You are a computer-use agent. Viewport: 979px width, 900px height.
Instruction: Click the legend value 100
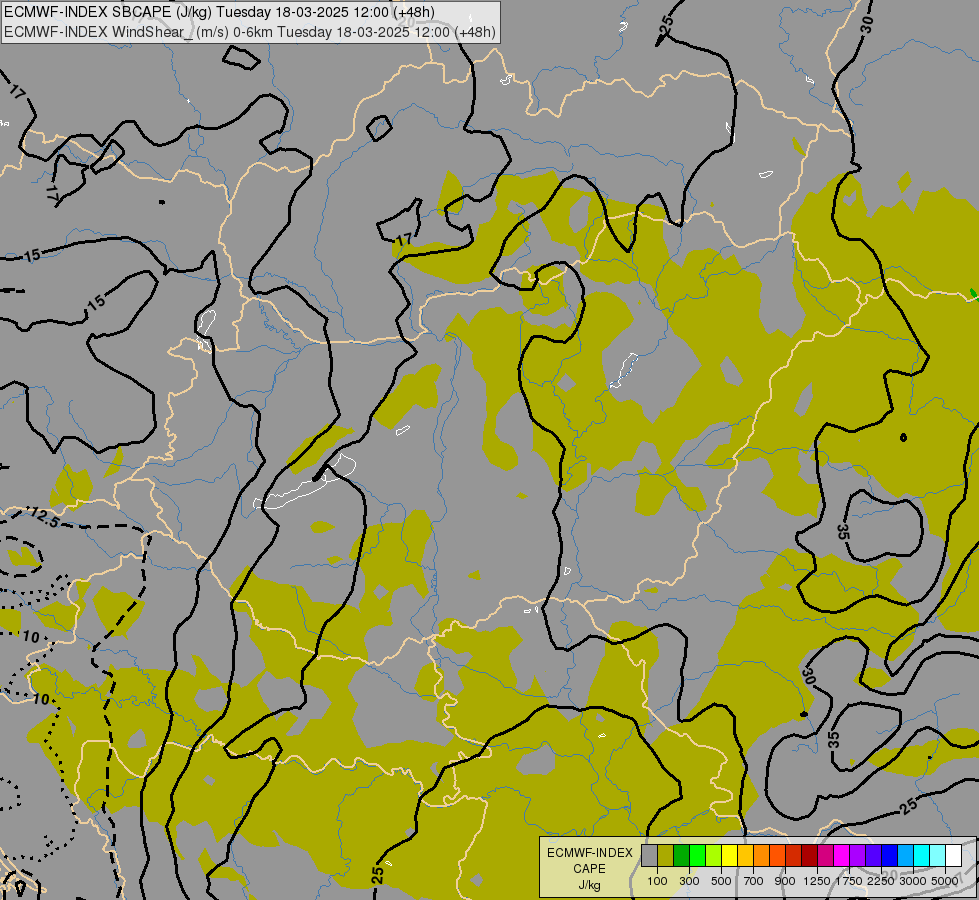click(657, 881)
